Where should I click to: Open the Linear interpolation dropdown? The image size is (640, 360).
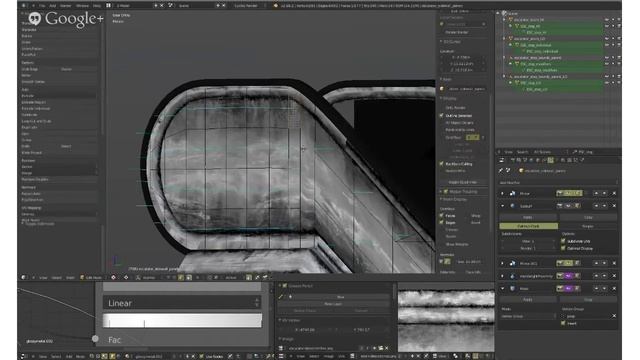pyautogui.click(x=182, y=303)
